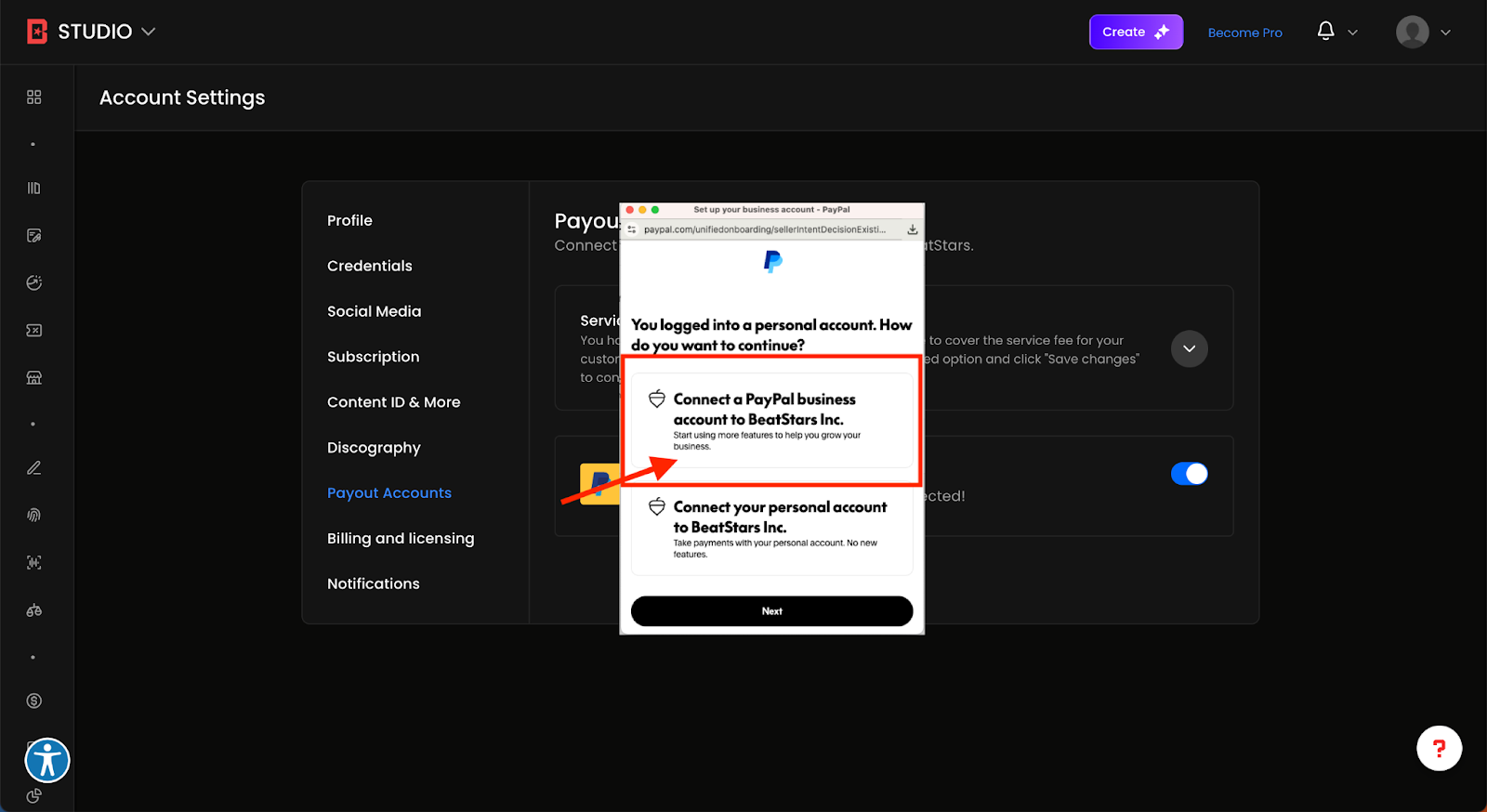The height and width of the screenshot is (812, 1487).
Task: Go to Billing and licensing settings
Action: [401, 539]
